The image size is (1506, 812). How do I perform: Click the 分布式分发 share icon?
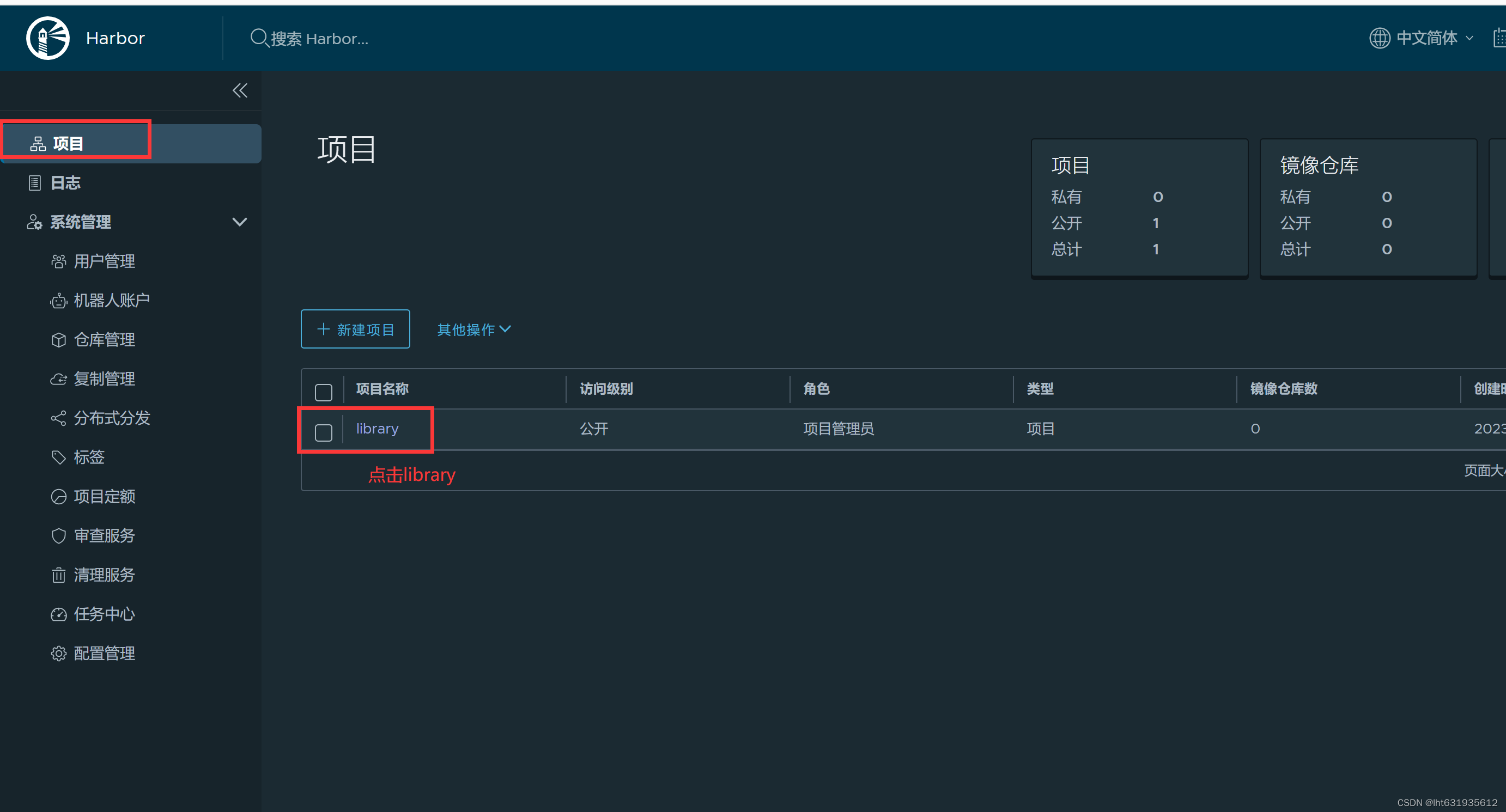(58, 418)
